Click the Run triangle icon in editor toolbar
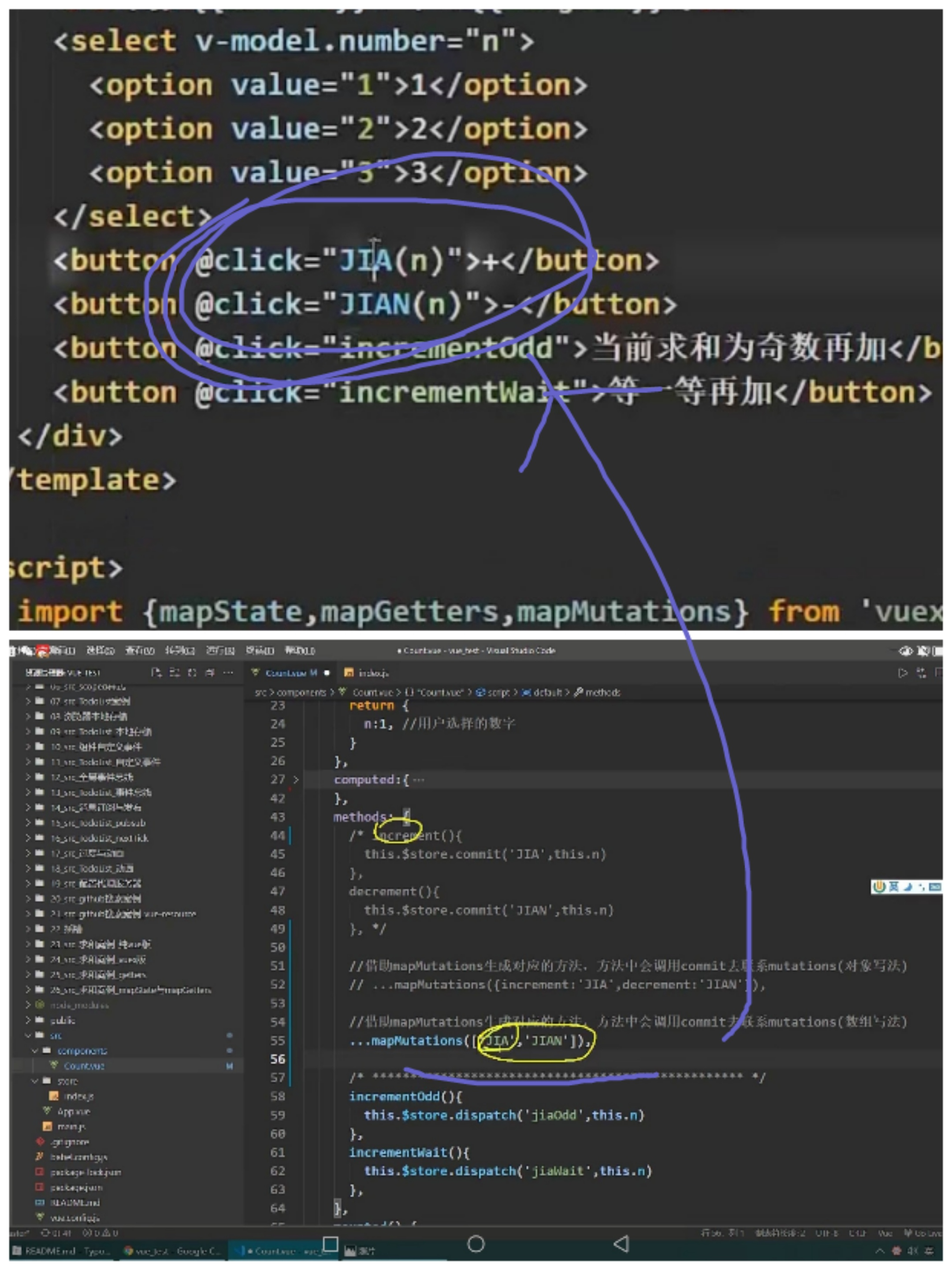952x1270 pixels. [x=903, y=673]
